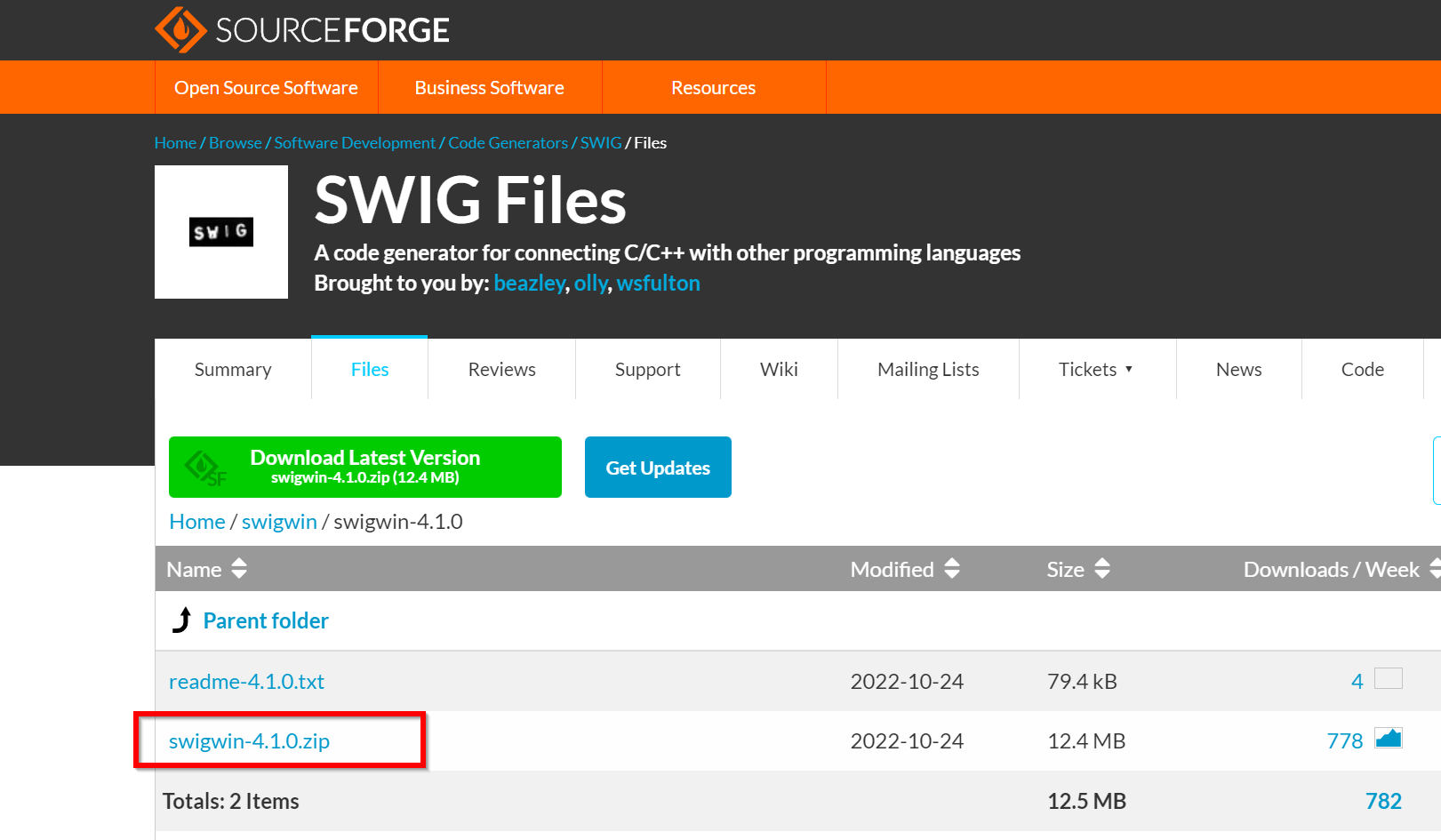Open the Open Source Software menu

(x=266, y=88)
